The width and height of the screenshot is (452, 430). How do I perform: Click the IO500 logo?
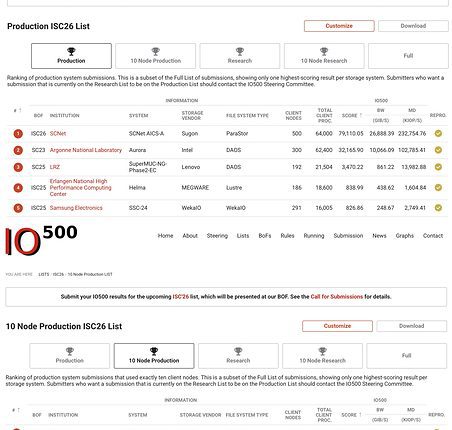coord(41,240)
